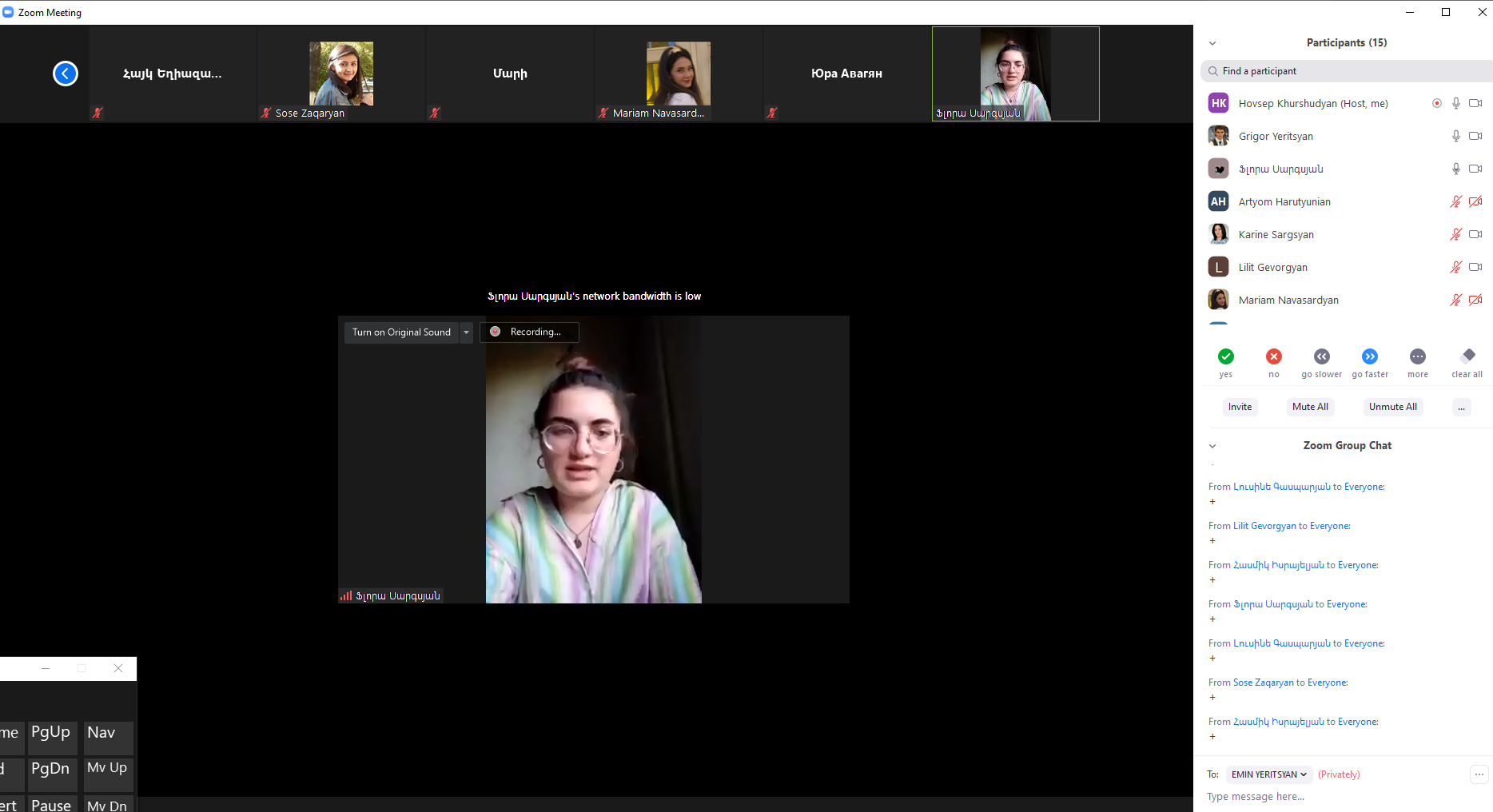Unmute Karine Sargsyan's microphone
Viewport: 1493px width, 812px height.
click(x=1456, y=234)
